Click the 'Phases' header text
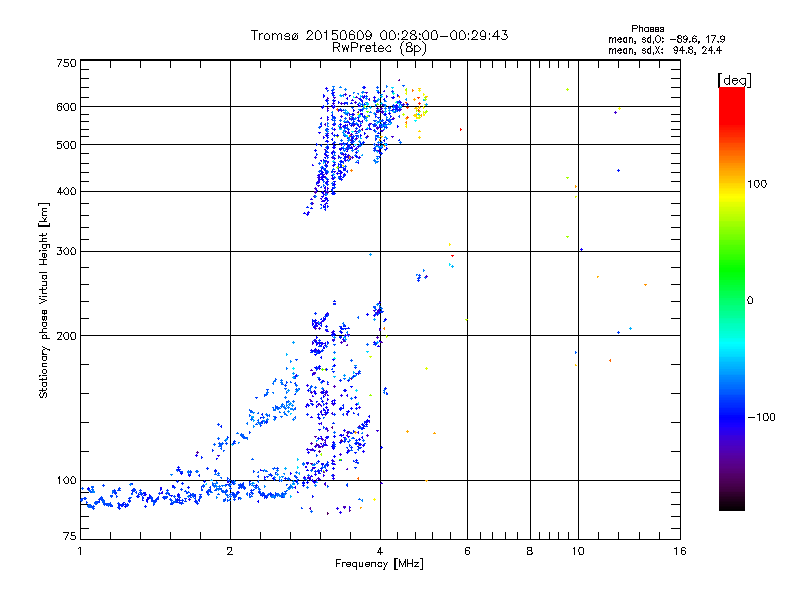The image size is (800, 600). 647,29
